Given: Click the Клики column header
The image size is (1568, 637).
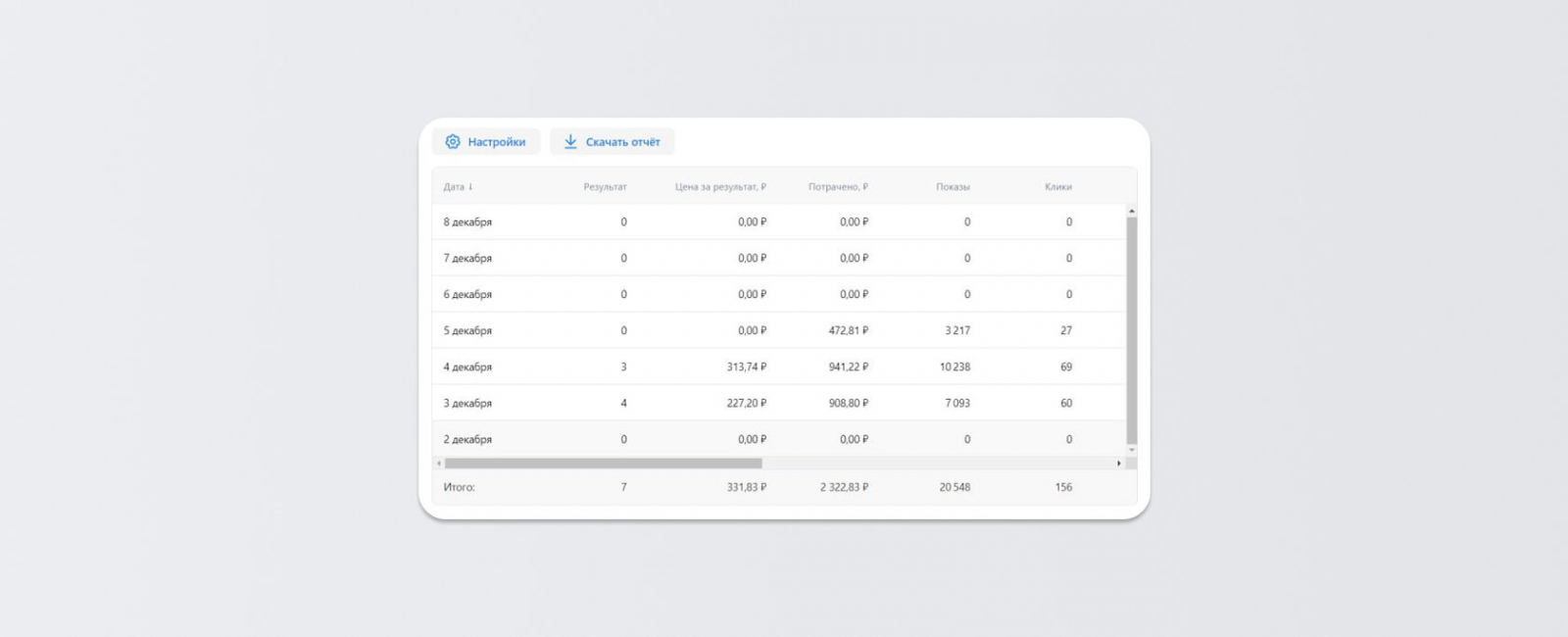Looking at the screenshot, I should pos(1057,186).
